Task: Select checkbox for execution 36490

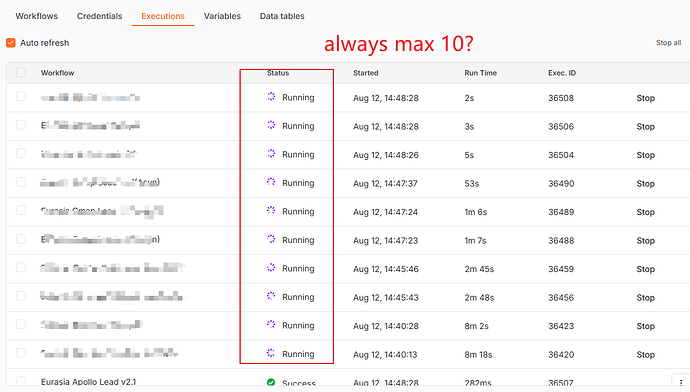Action: (x=21, y=182)
